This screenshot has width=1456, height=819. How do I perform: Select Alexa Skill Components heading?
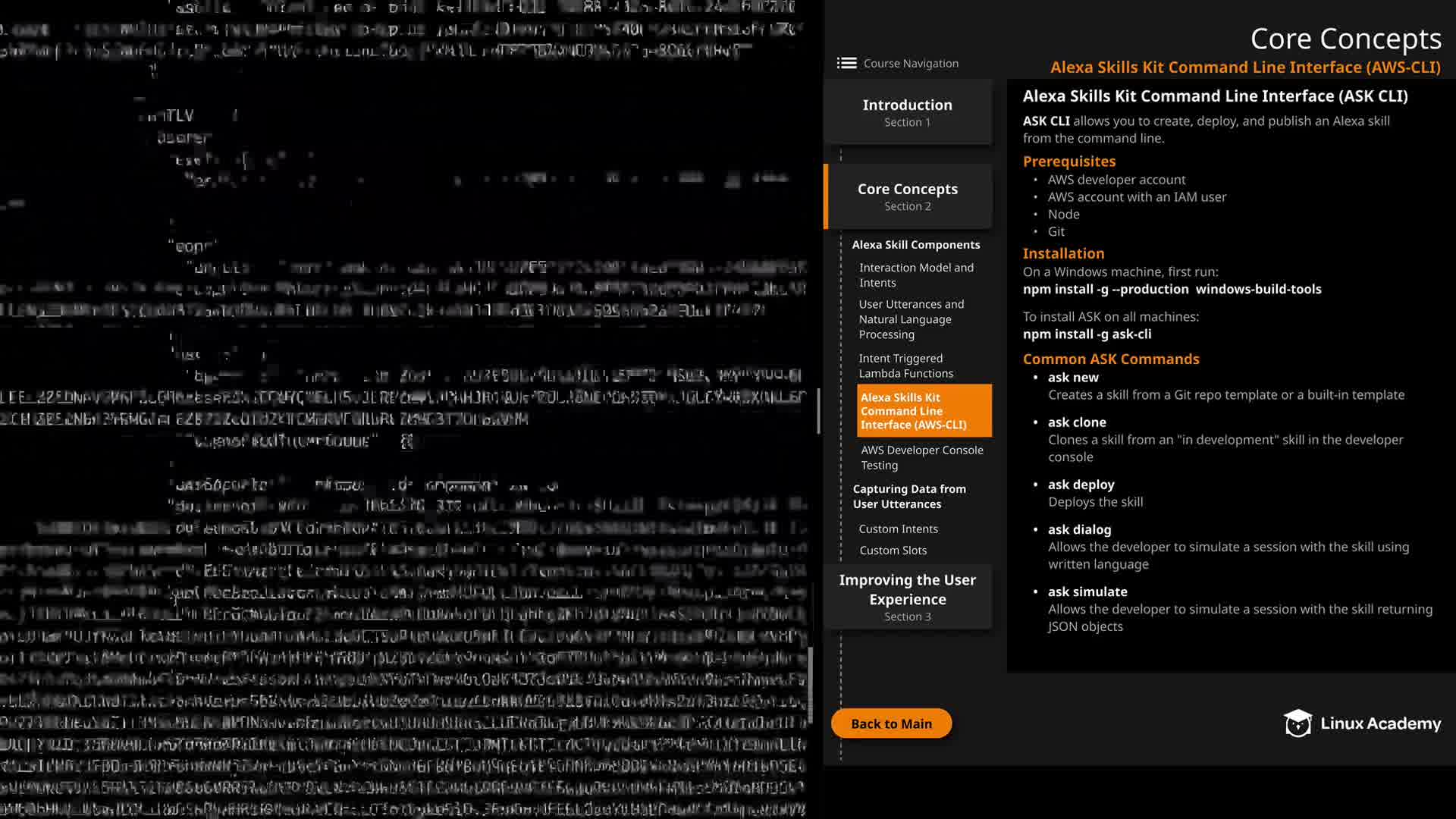click(x=915, y=245)
